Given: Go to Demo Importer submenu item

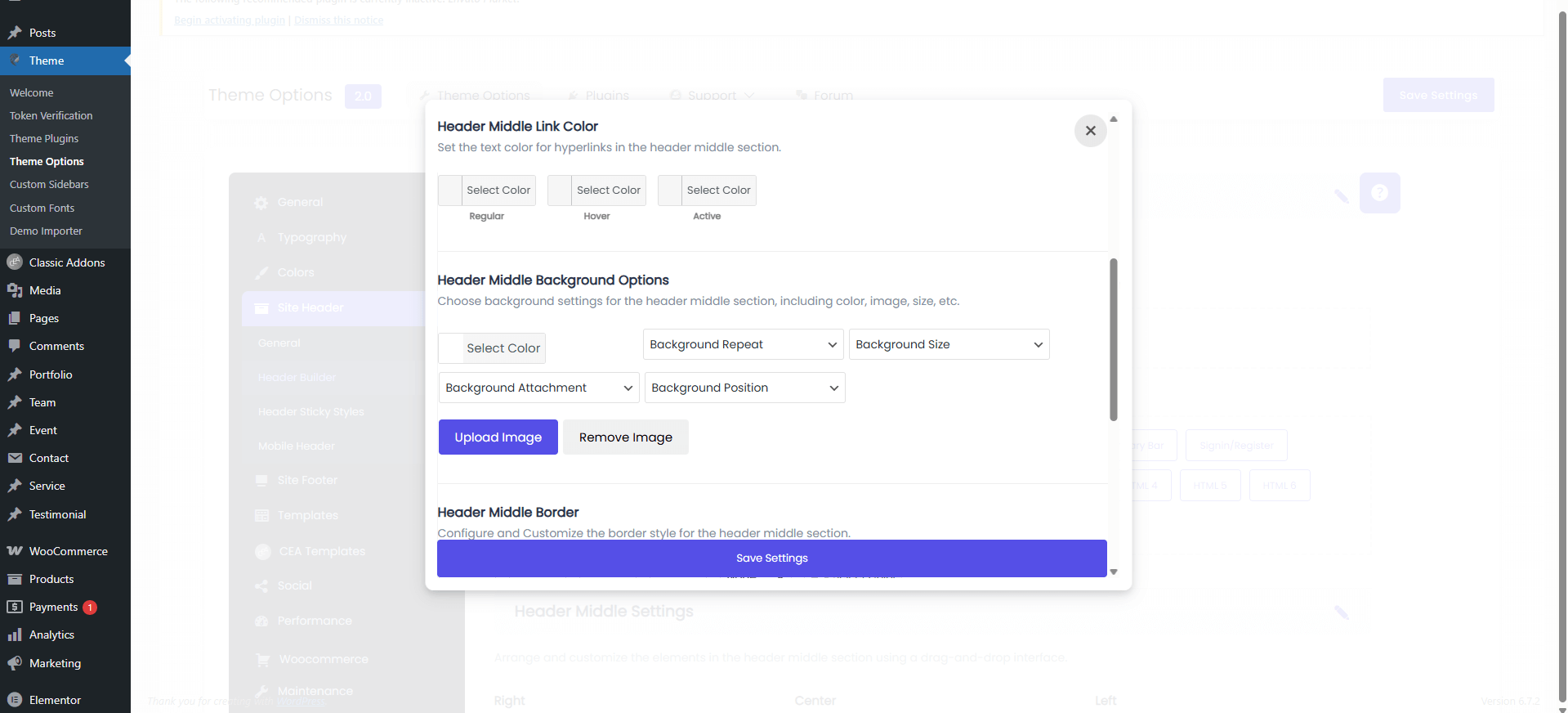Looking at the screenshot, I should [46, 231].
